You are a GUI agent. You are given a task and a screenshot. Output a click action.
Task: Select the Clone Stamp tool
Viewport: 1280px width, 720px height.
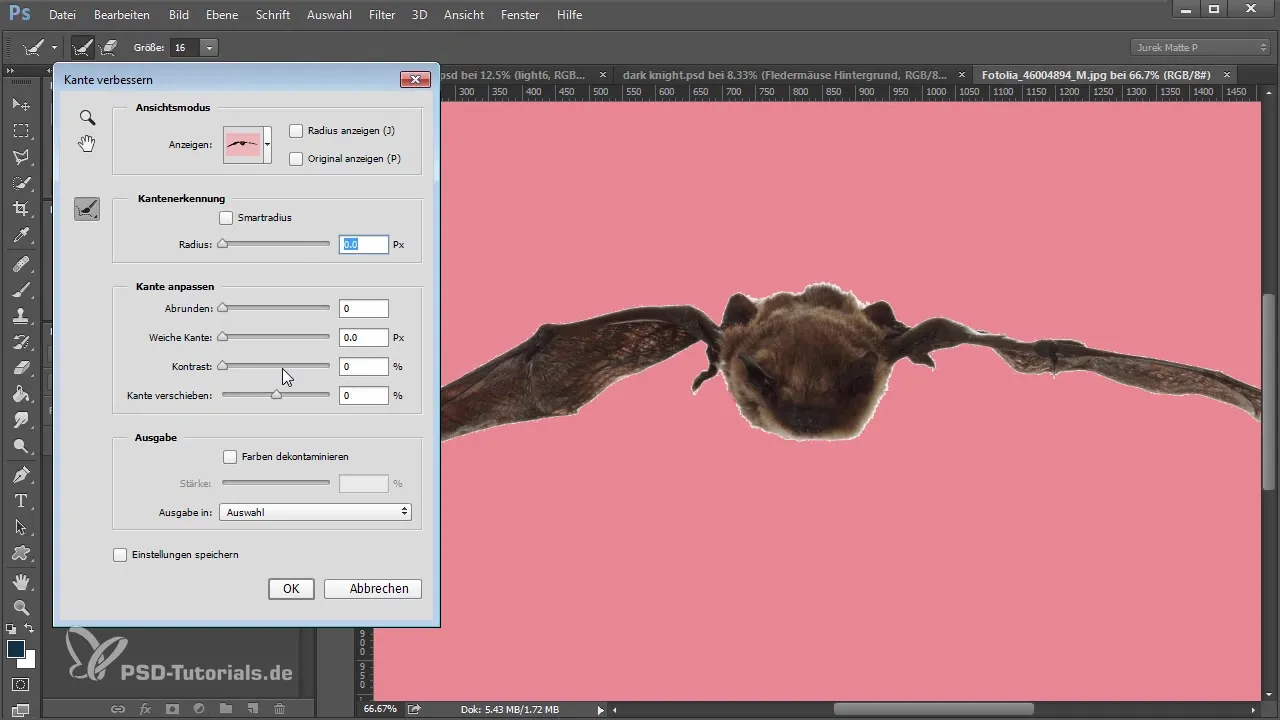(x=20, y=316)
